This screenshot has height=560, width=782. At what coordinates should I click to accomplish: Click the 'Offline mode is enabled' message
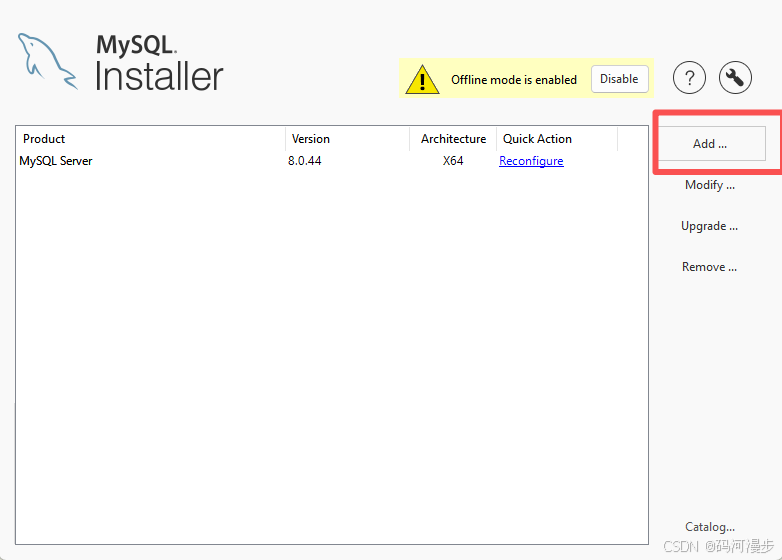[514, 80]
